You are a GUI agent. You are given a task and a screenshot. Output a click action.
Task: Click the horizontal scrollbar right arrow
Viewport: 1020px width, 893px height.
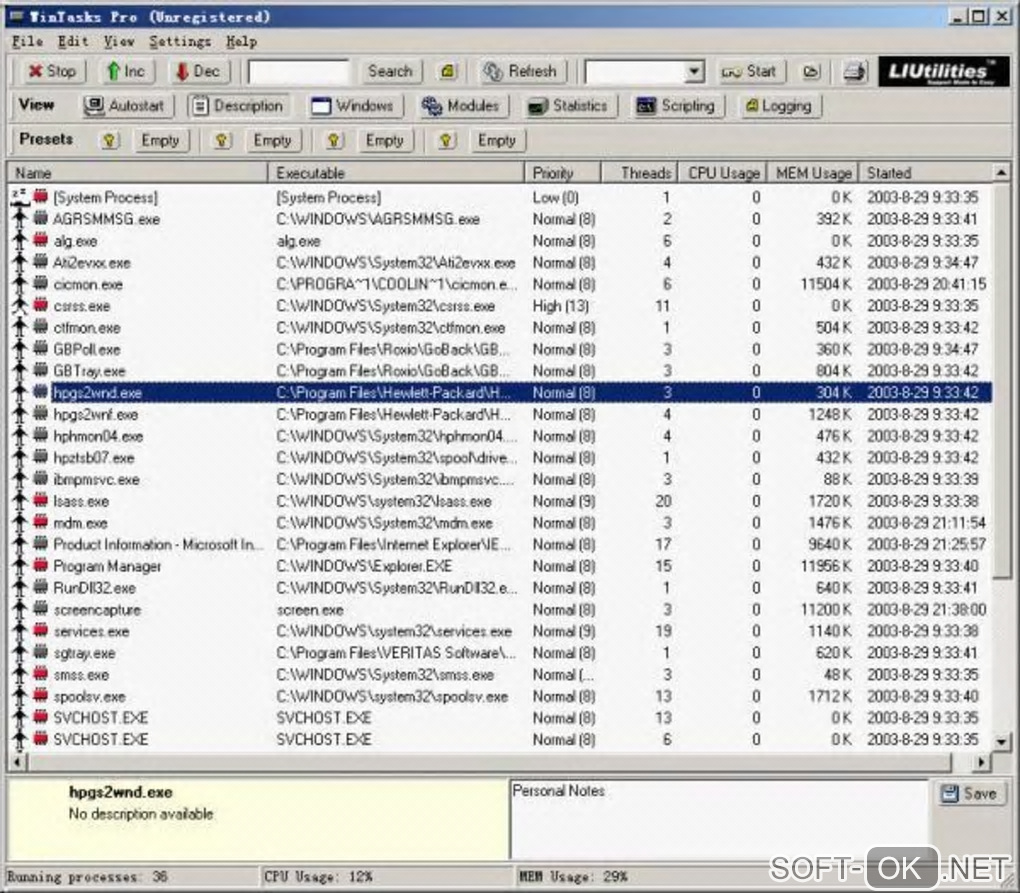click(x=982, y=762)
